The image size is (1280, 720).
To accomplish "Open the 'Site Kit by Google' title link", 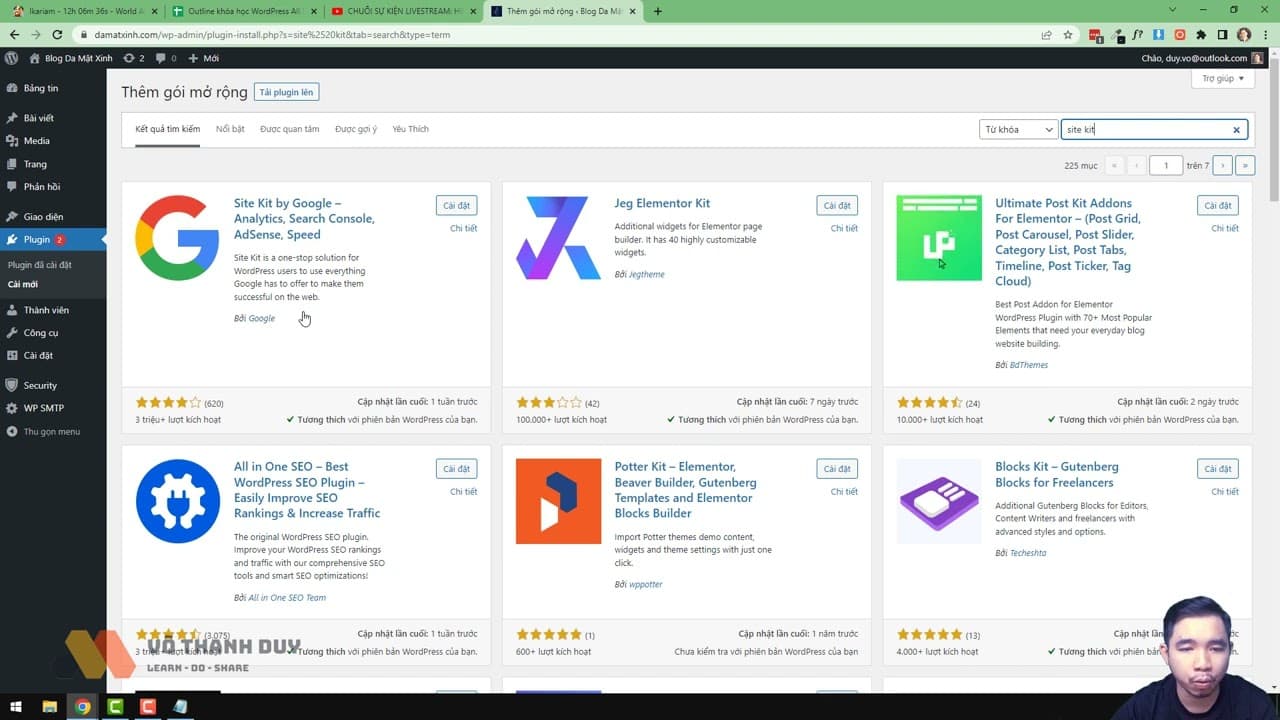I will click(x=304, y=219).
